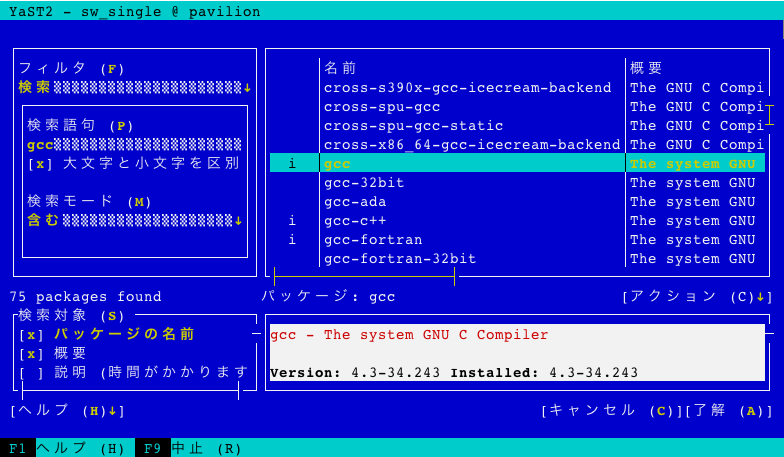The width and height of the screenshot is (784, 457).
Task: Open the ヘルプ menu button
Action: tap(67, 411)
